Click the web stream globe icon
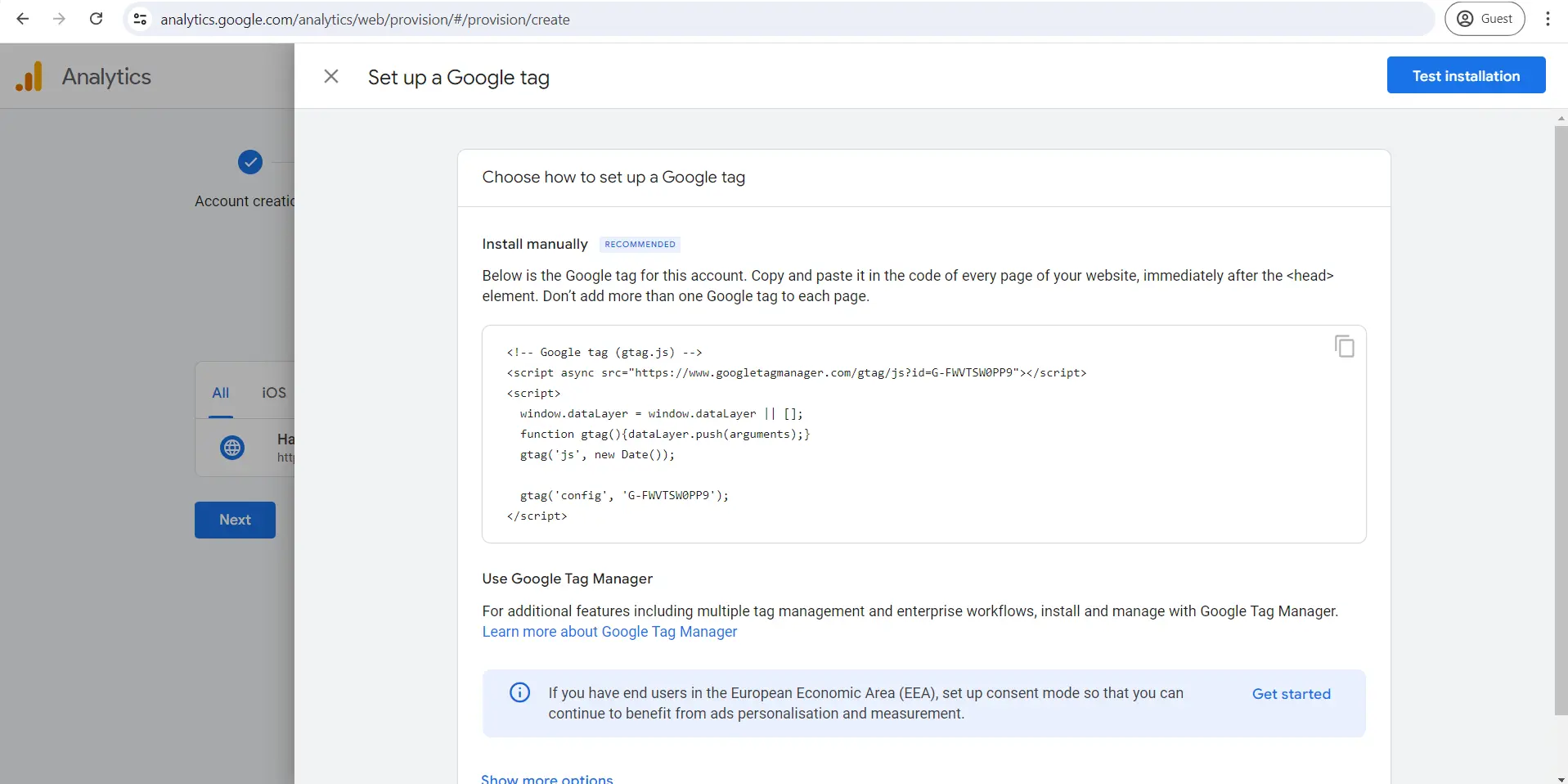The height and width of the screenshot is (784, 1568). pyautogui.click(x=232, y=448)
